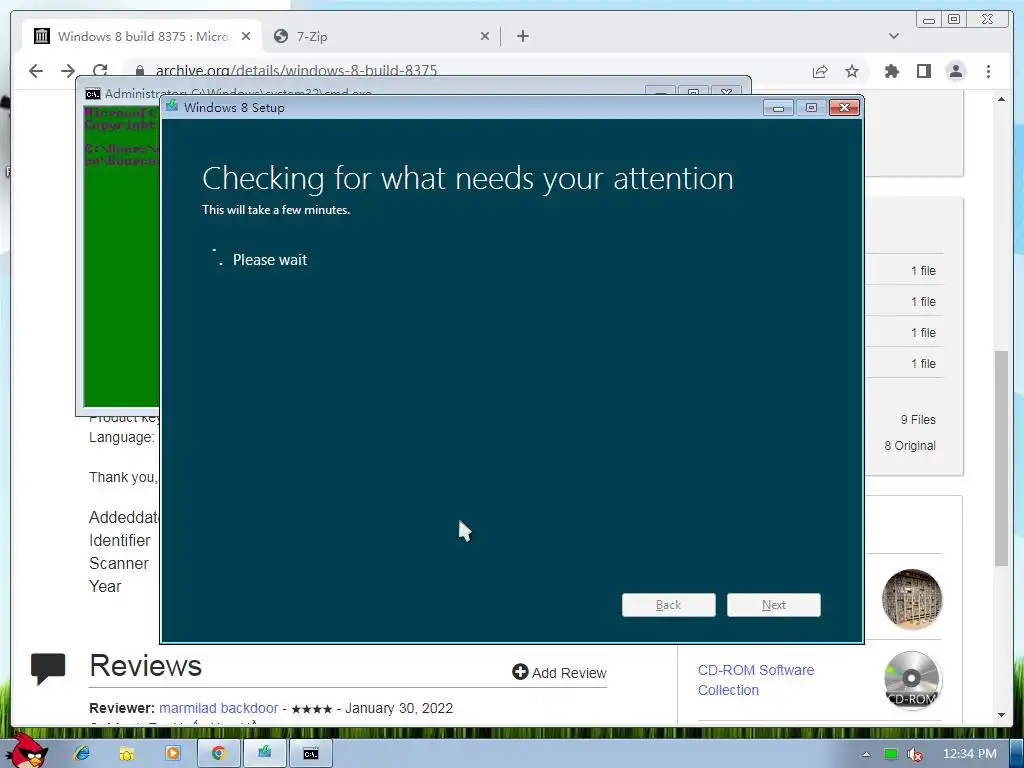Open File Explorer from taskbar

coord(127,754)
